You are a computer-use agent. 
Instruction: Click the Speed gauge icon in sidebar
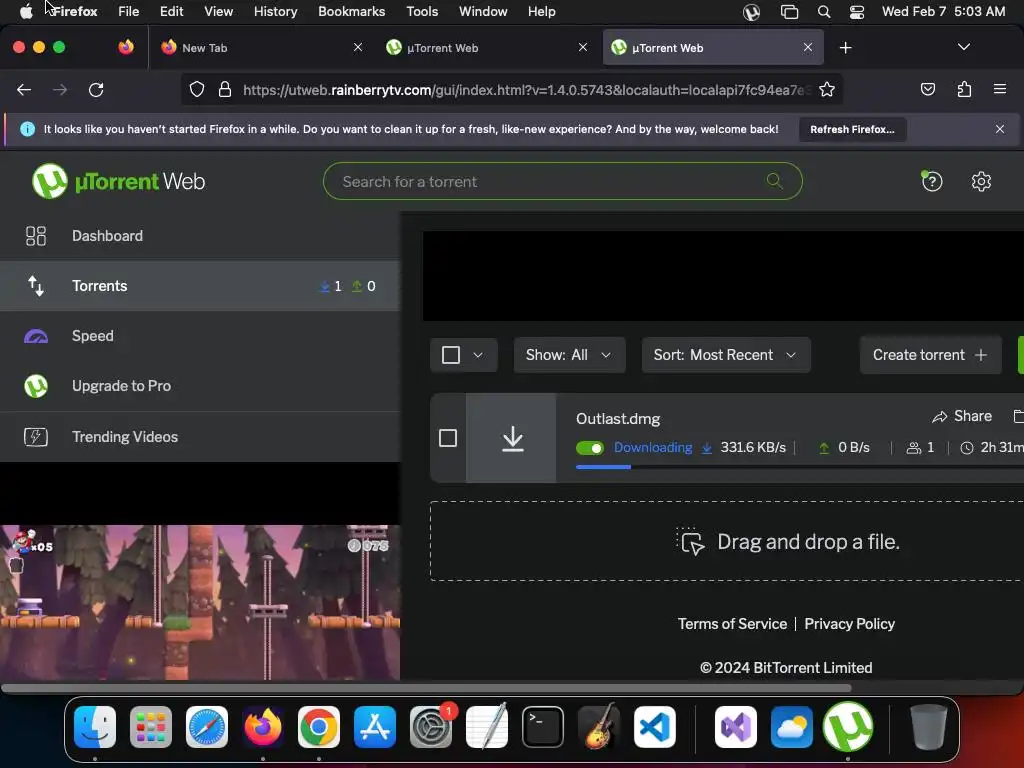coord(36,336)
